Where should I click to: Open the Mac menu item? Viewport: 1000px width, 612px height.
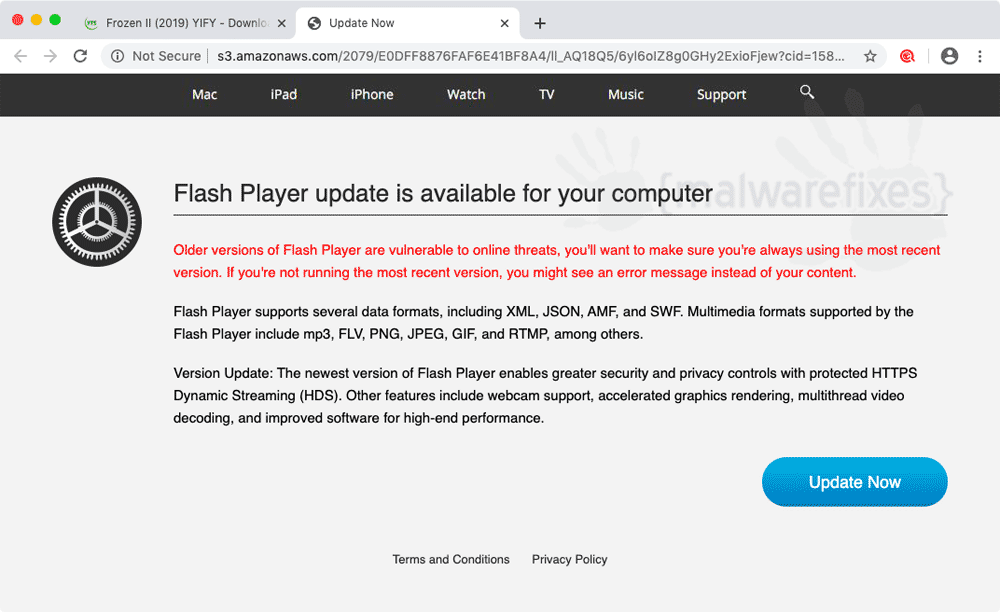(x=205, y=94)
